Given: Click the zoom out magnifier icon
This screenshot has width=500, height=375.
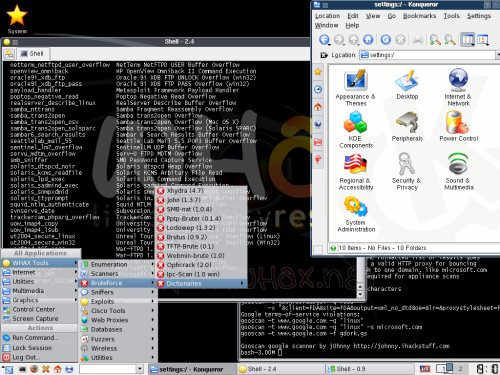Looking at the screenshot, I should click(450, 40).
